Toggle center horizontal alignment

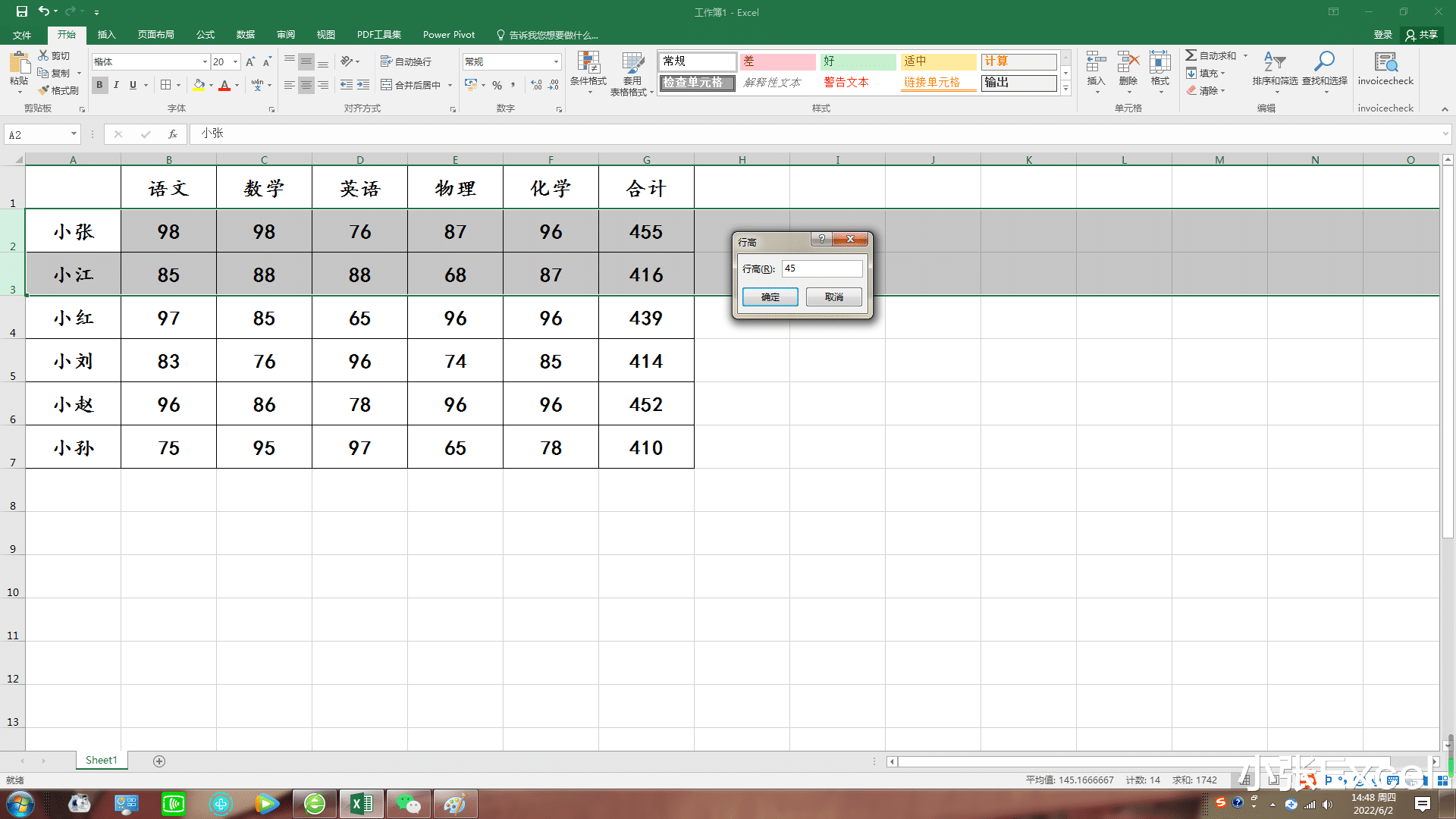coord(306,85)
